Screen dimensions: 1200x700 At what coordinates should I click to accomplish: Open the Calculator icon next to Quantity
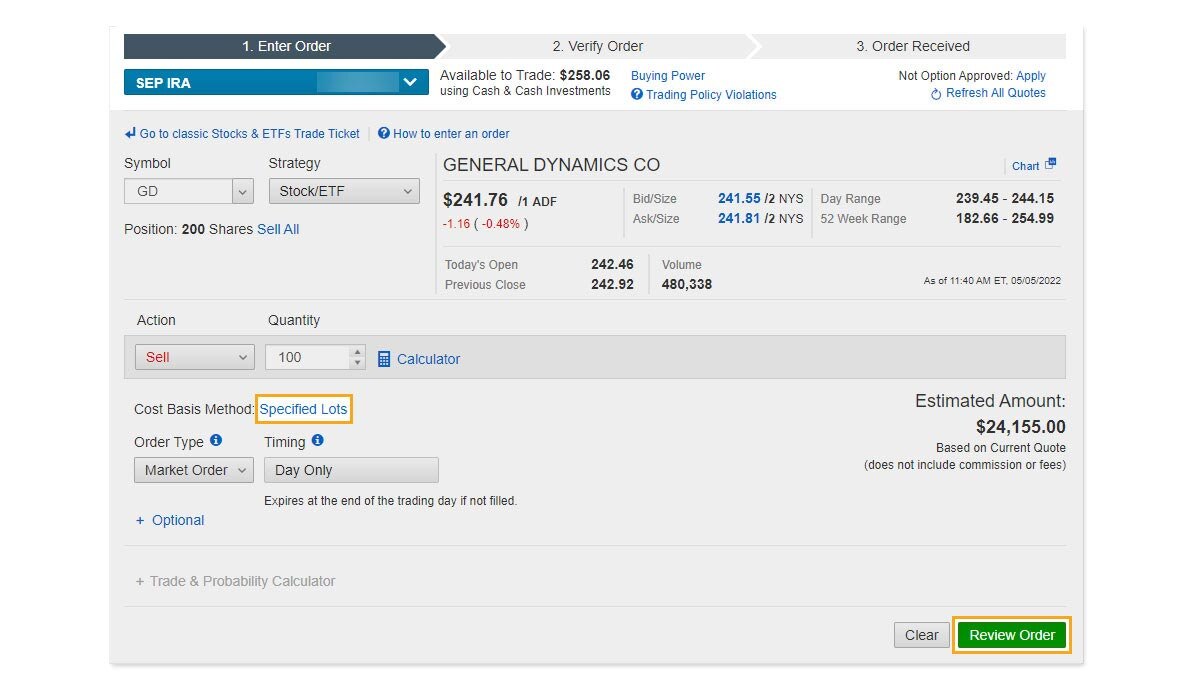click(x=384, y=358)
